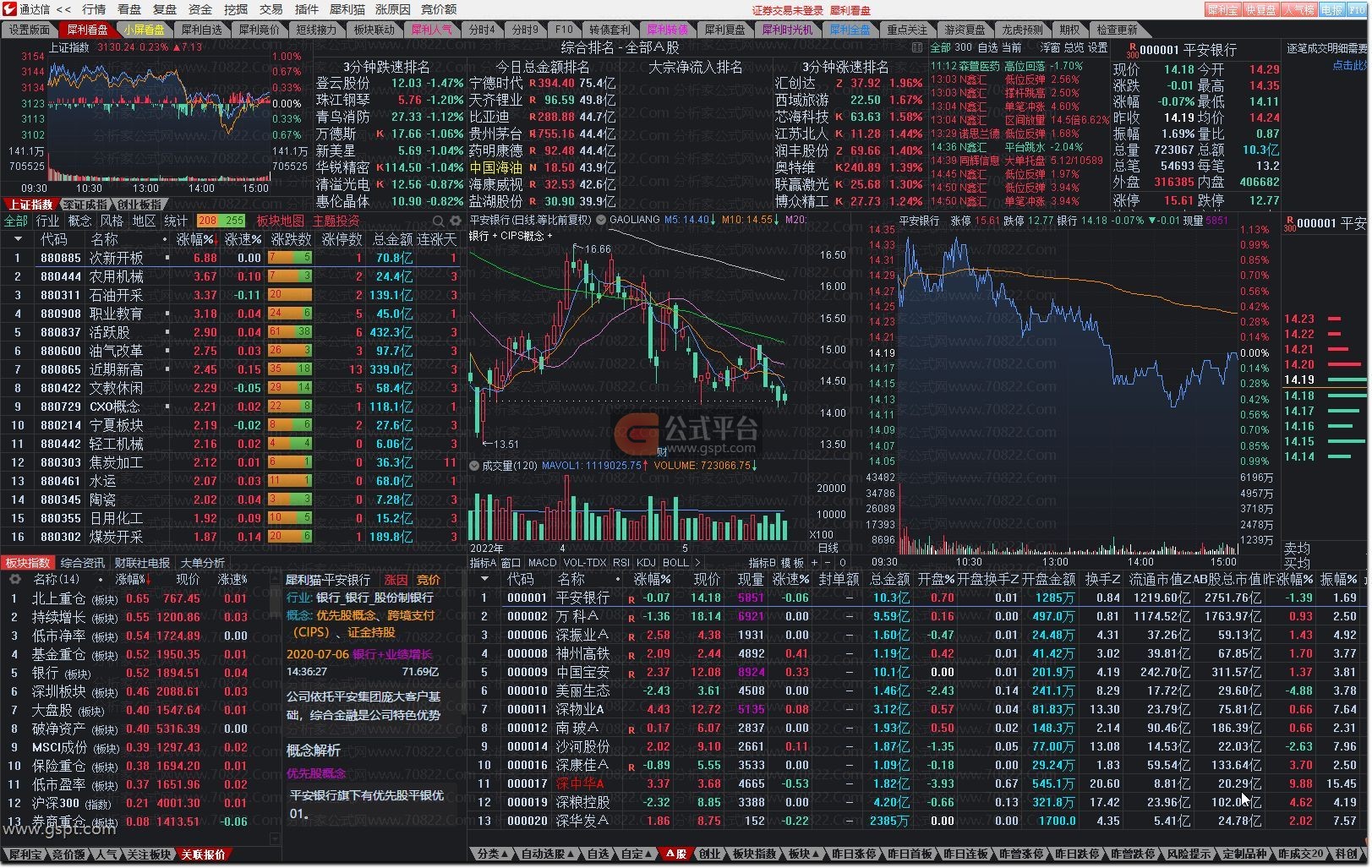Click the blue 电报 button
The height and width of the screenshot is (868, 1372).
[1331, 10]
